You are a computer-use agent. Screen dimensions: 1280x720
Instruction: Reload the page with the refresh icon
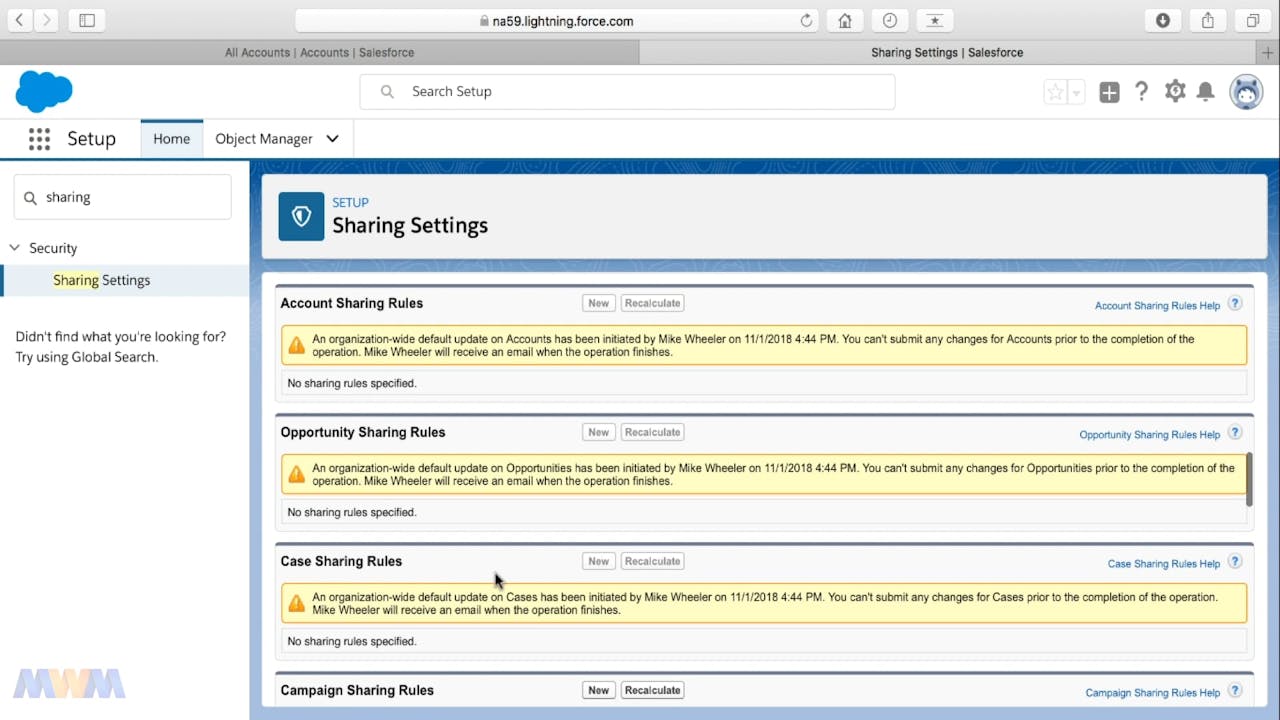[x=807, y=20]
